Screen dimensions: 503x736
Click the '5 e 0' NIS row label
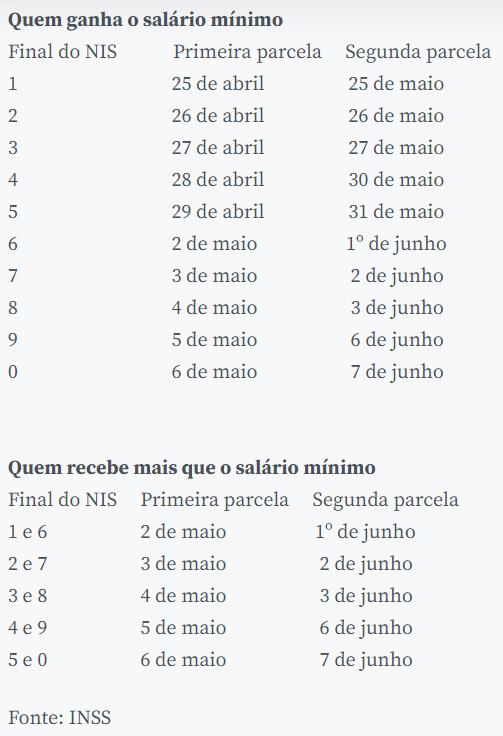(28, 659)
